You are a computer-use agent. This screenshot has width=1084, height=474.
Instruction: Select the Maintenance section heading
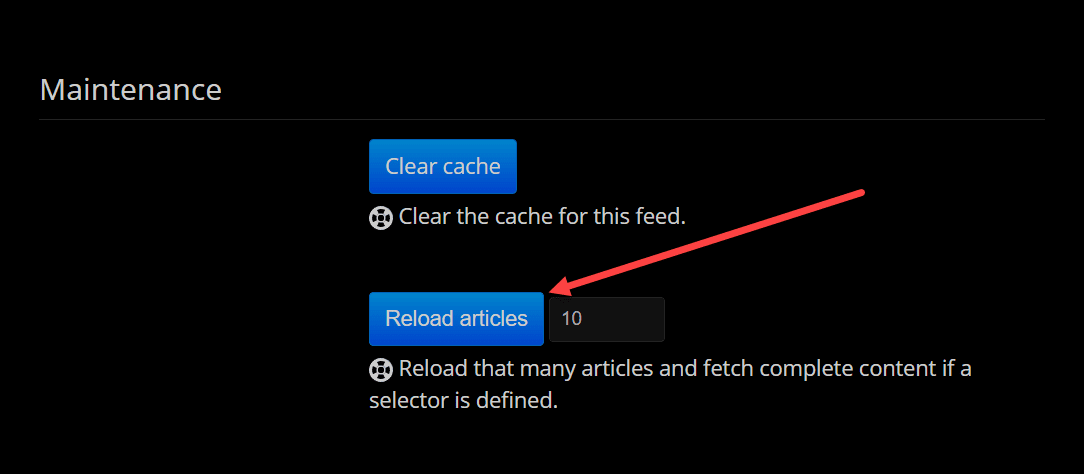tap(130, 89)
